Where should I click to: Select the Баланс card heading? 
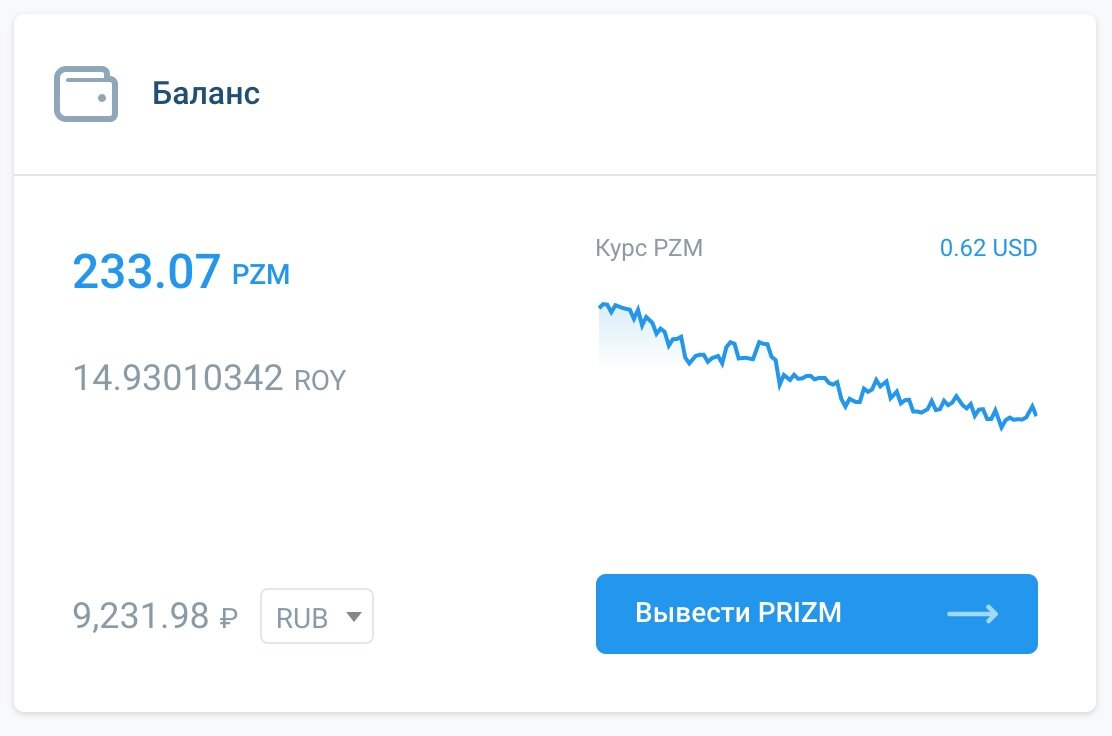coord(206,94)
